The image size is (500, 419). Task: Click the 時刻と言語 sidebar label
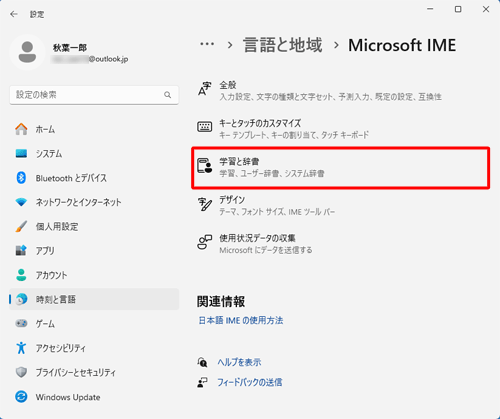coord(56,299)
